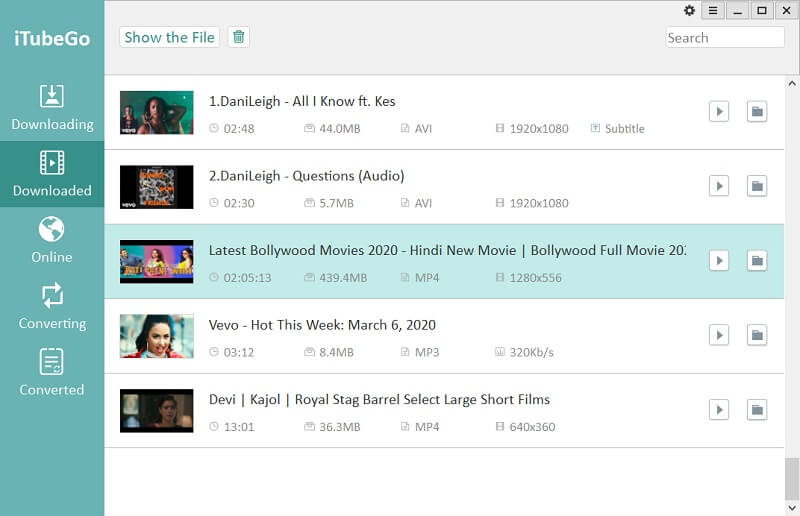Switch to the Downloaded tab

pyautogui.click(x=52, y=174)
